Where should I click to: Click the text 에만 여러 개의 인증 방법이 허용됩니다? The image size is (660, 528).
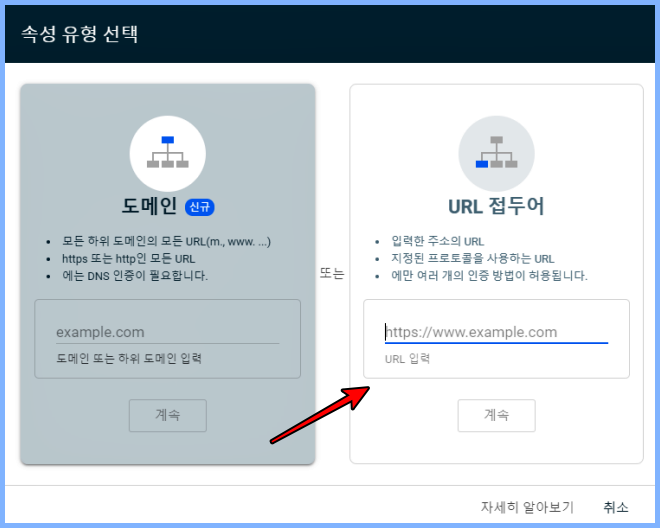click(489, 275)
